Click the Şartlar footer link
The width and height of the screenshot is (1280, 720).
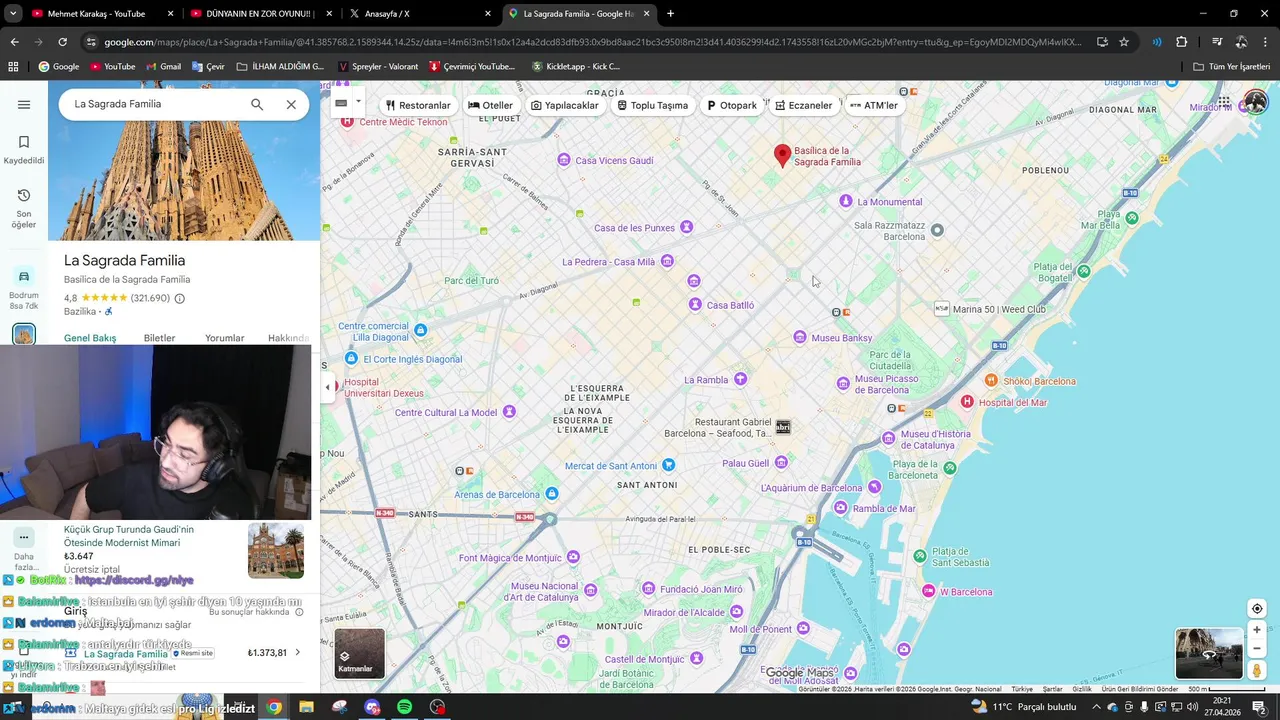coord(1052,689)
